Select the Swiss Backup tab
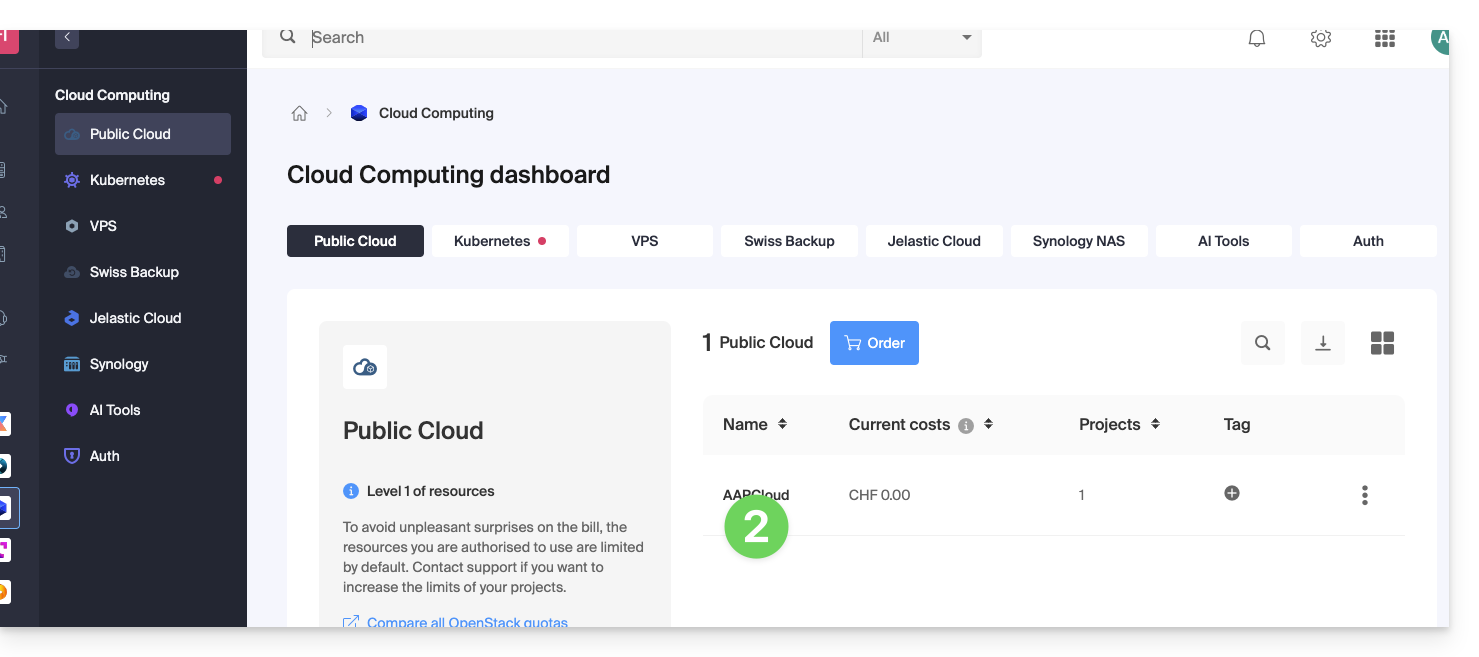The width and height of the screenshot is (1479, 657). tap(789, 241)
